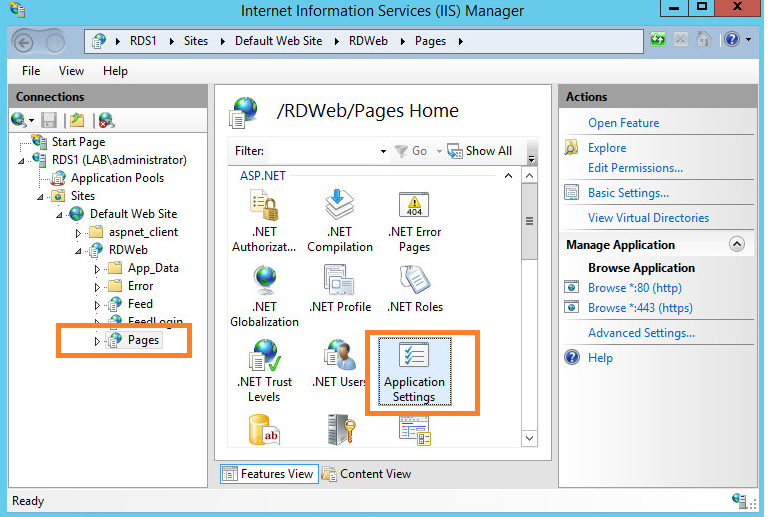The width and height of the screenshot is (773, 517).
Task: Click RDWeb in the address breadcrumb
Action: [368, 41]
